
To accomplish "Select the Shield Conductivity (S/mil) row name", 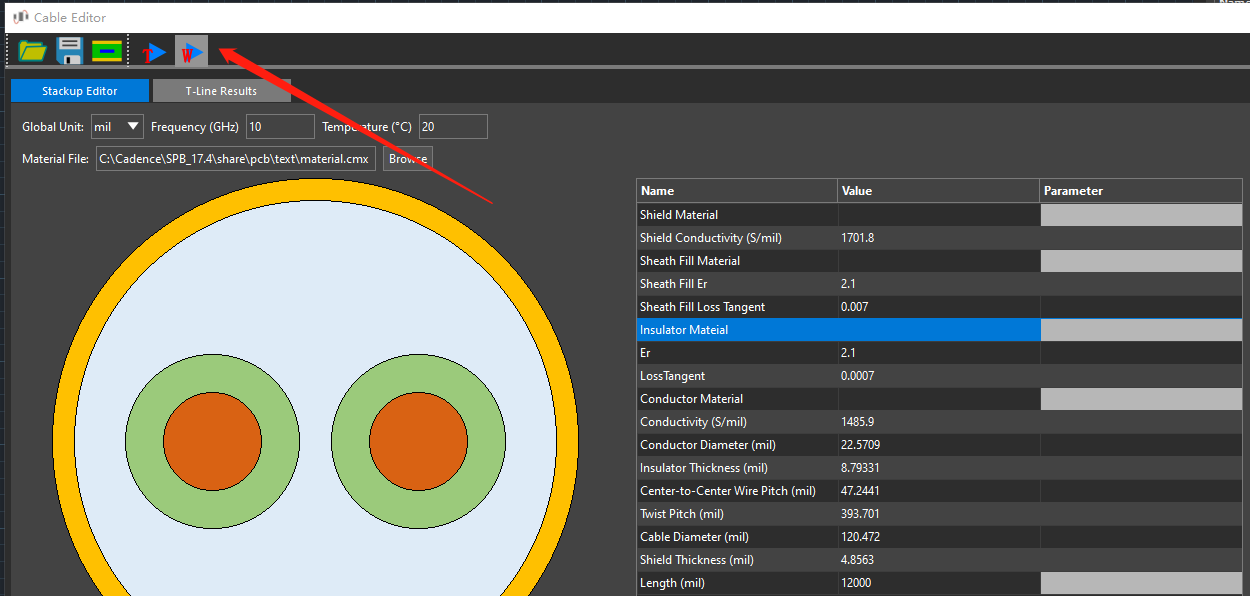I will click(713, 238).
